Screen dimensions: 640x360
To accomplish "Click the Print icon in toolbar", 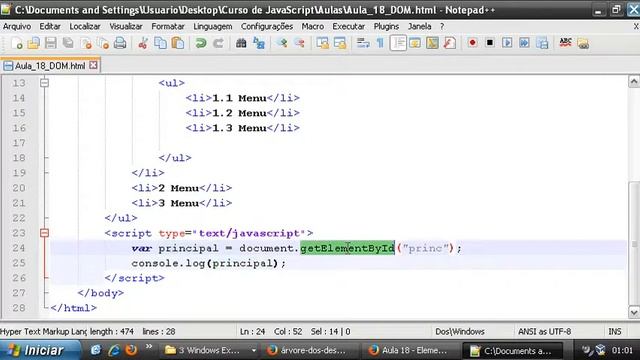I will pyautogui.click(x=120, y=43).
